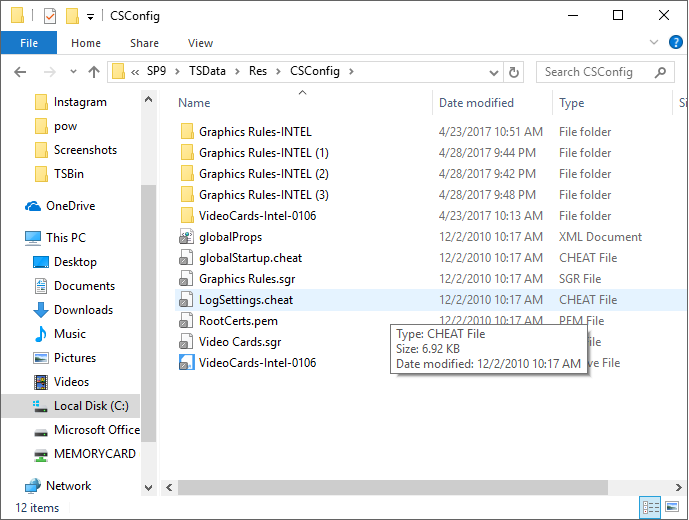The image size is (689, 520).
Task: Click the New Folder icon in title bar
Action: point(72,16)
